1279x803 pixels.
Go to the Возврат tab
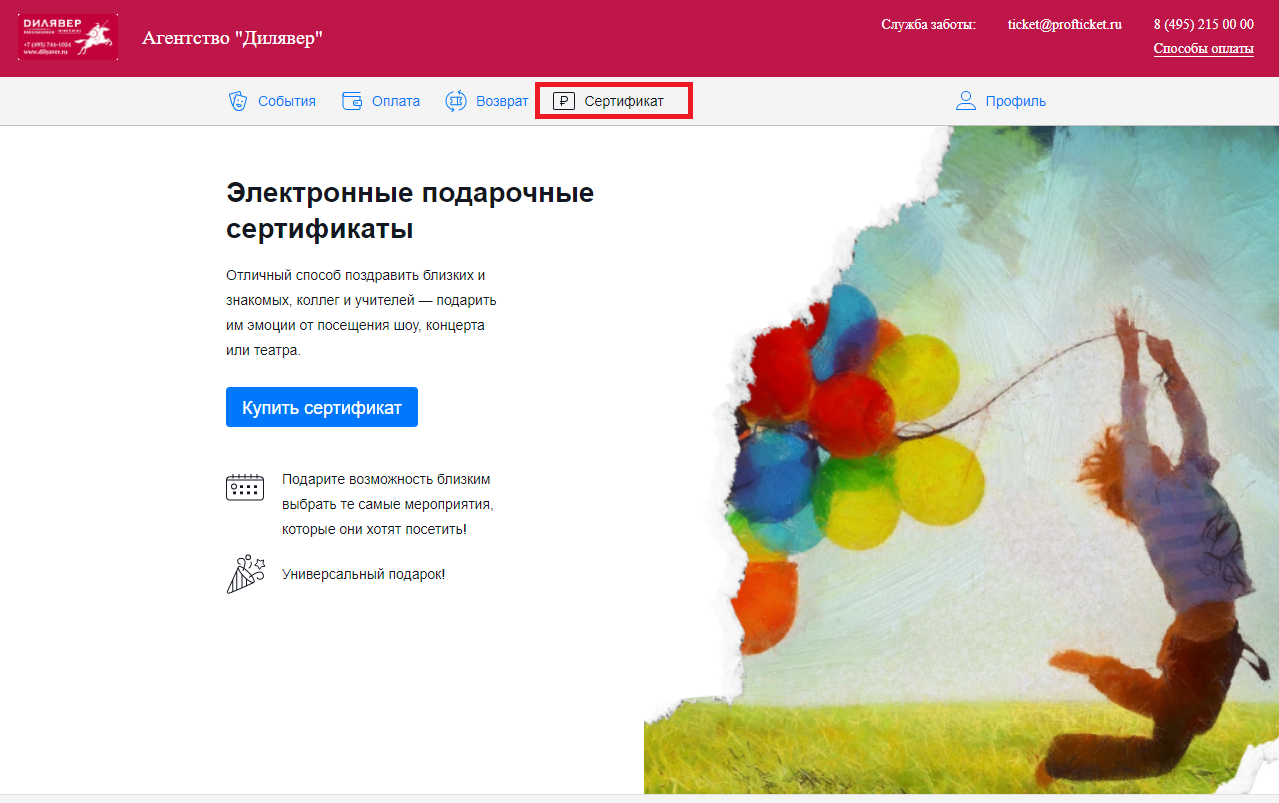pos(502,101)
